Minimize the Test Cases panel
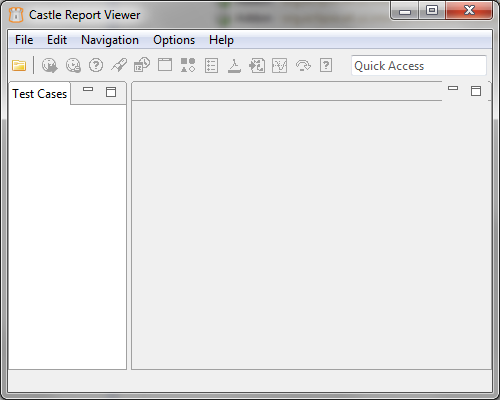Screen dimensions: 500x400 (88, 89)
